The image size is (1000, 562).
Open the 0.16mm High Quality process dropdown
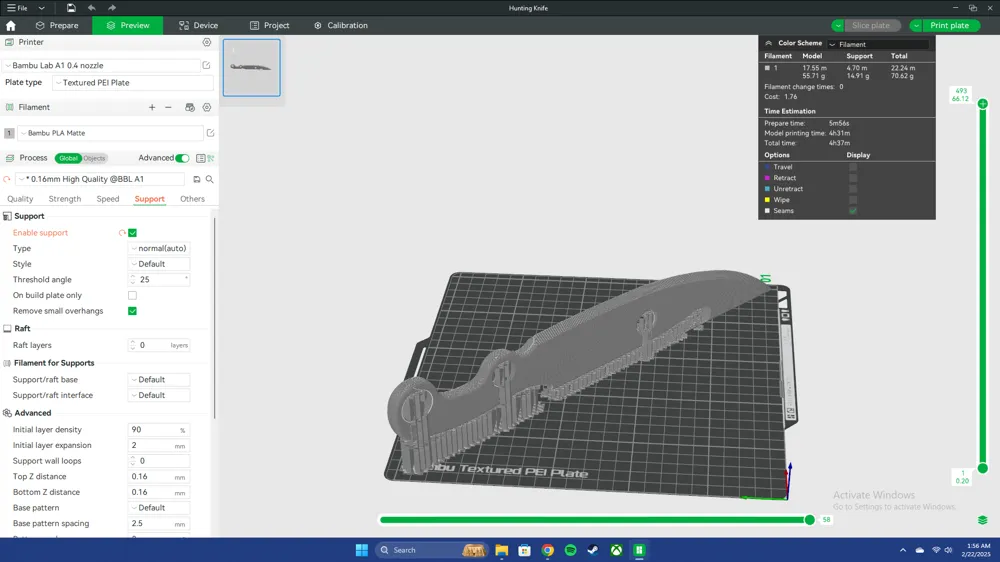[x=101, y=179]
